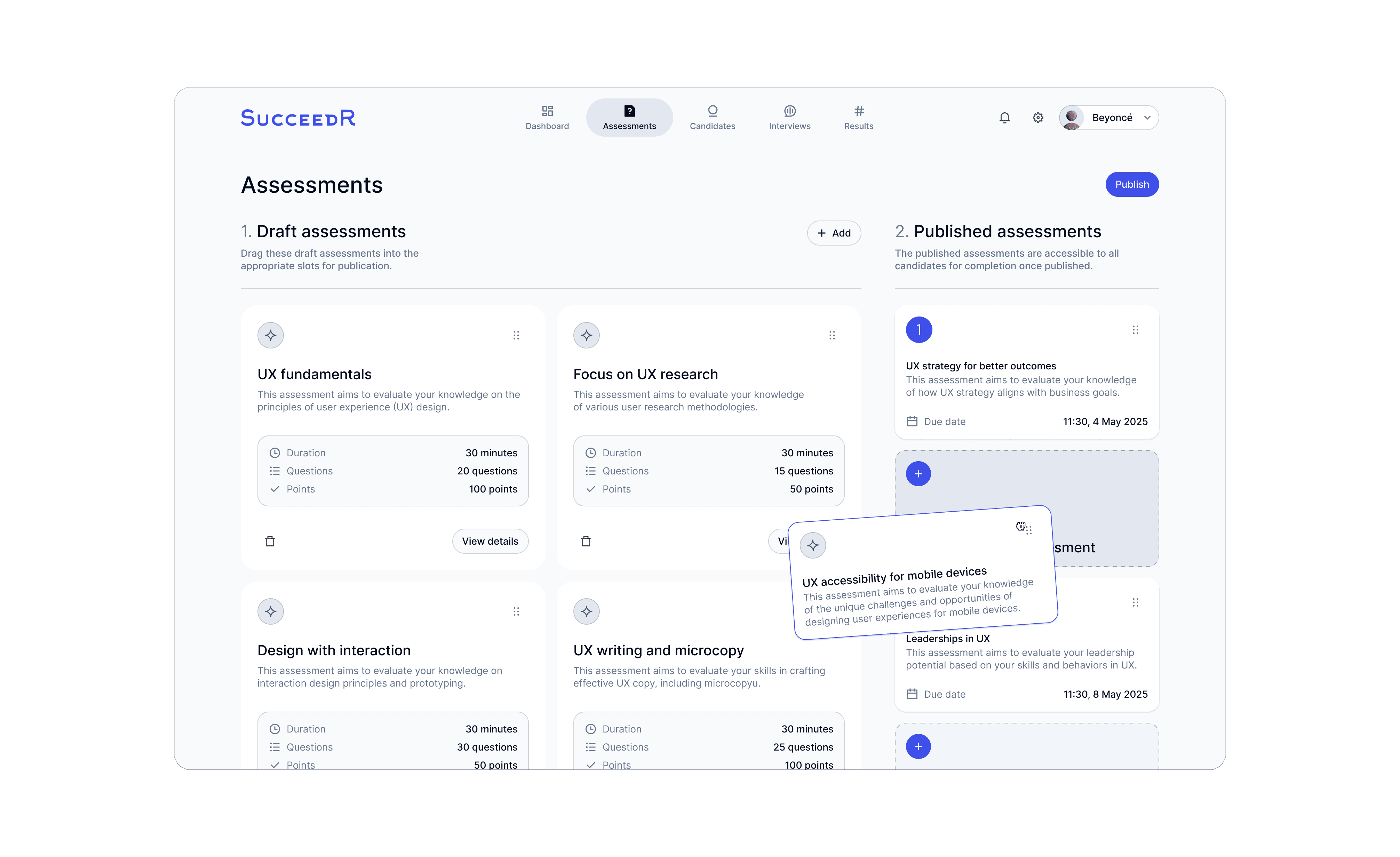
Task: Click trash icon on Focus on UX research card
Action: click(x=586, y=541)
